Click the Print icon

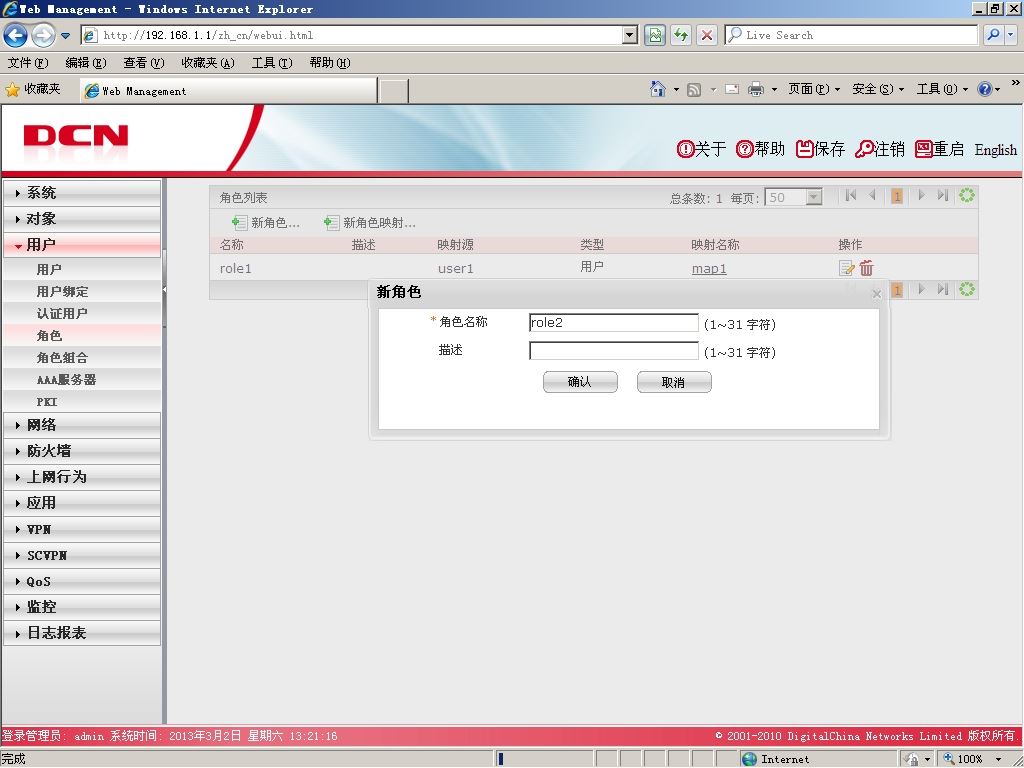(756, 89)
